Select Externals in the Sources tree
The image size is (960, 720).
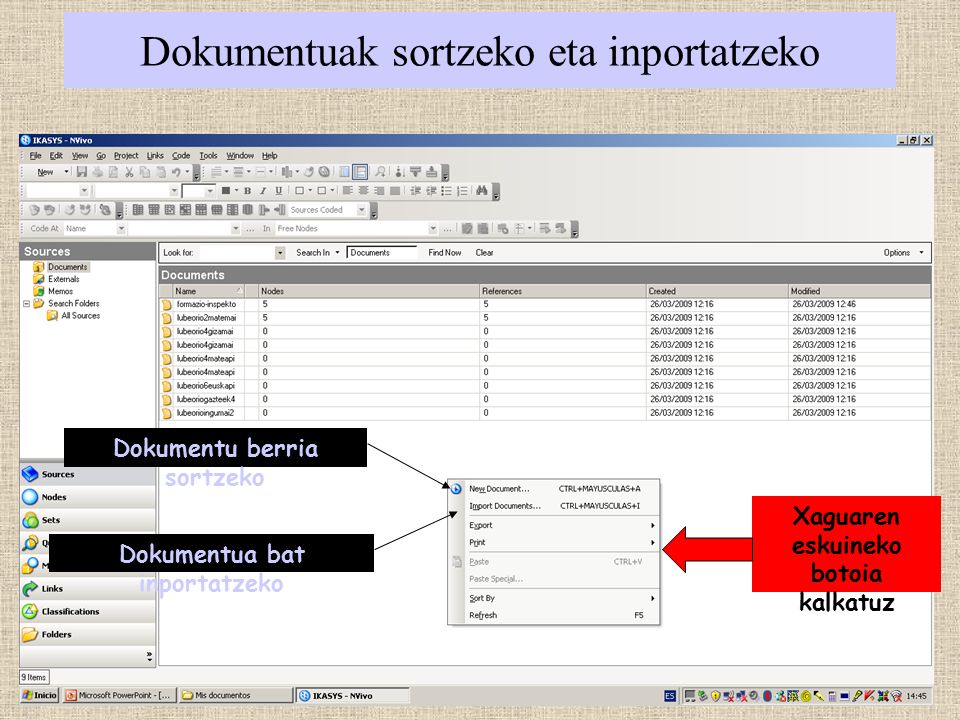pyautogui.click(x=64, y=279)
